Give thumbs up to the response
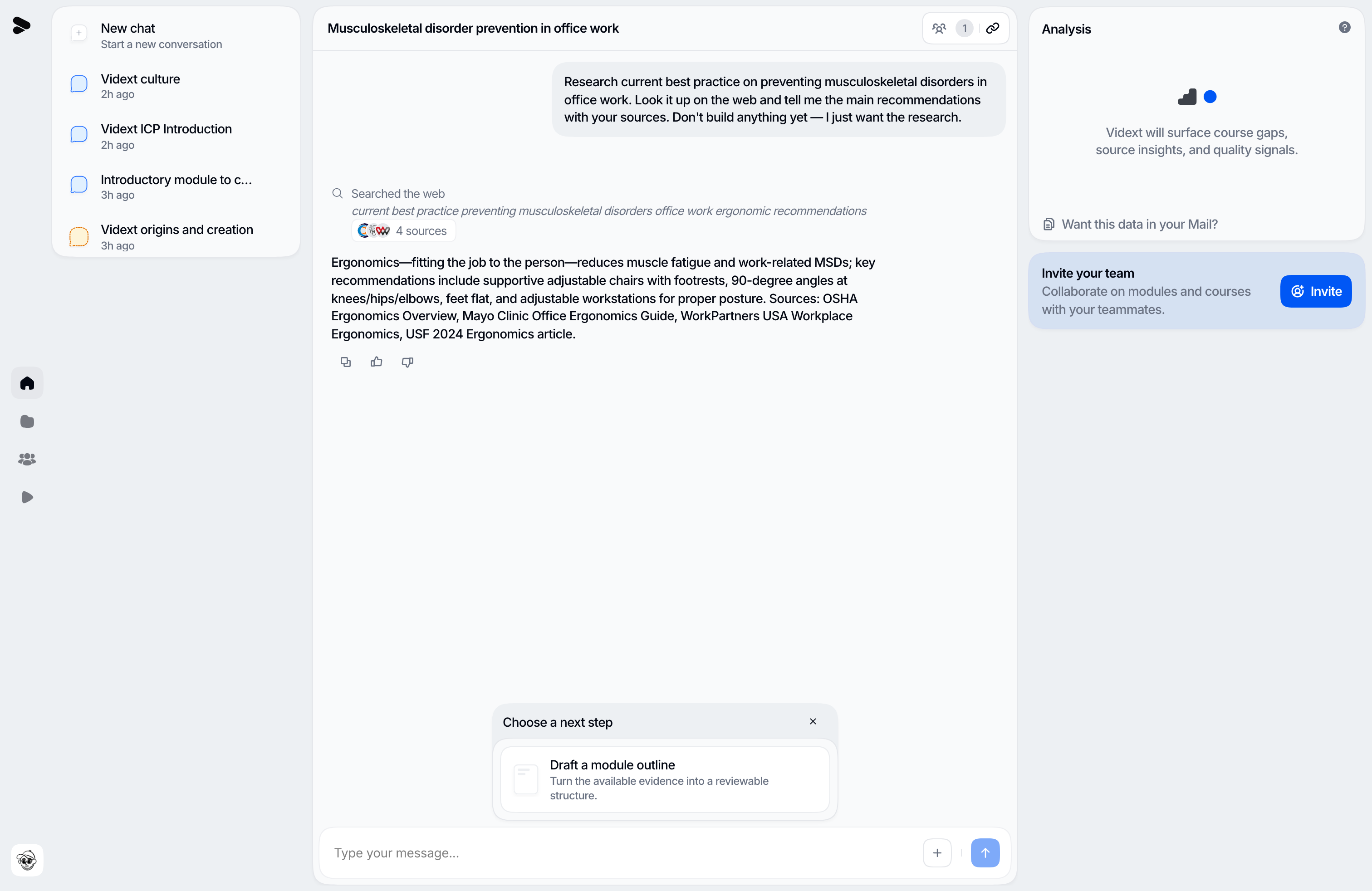 point(377,362)
